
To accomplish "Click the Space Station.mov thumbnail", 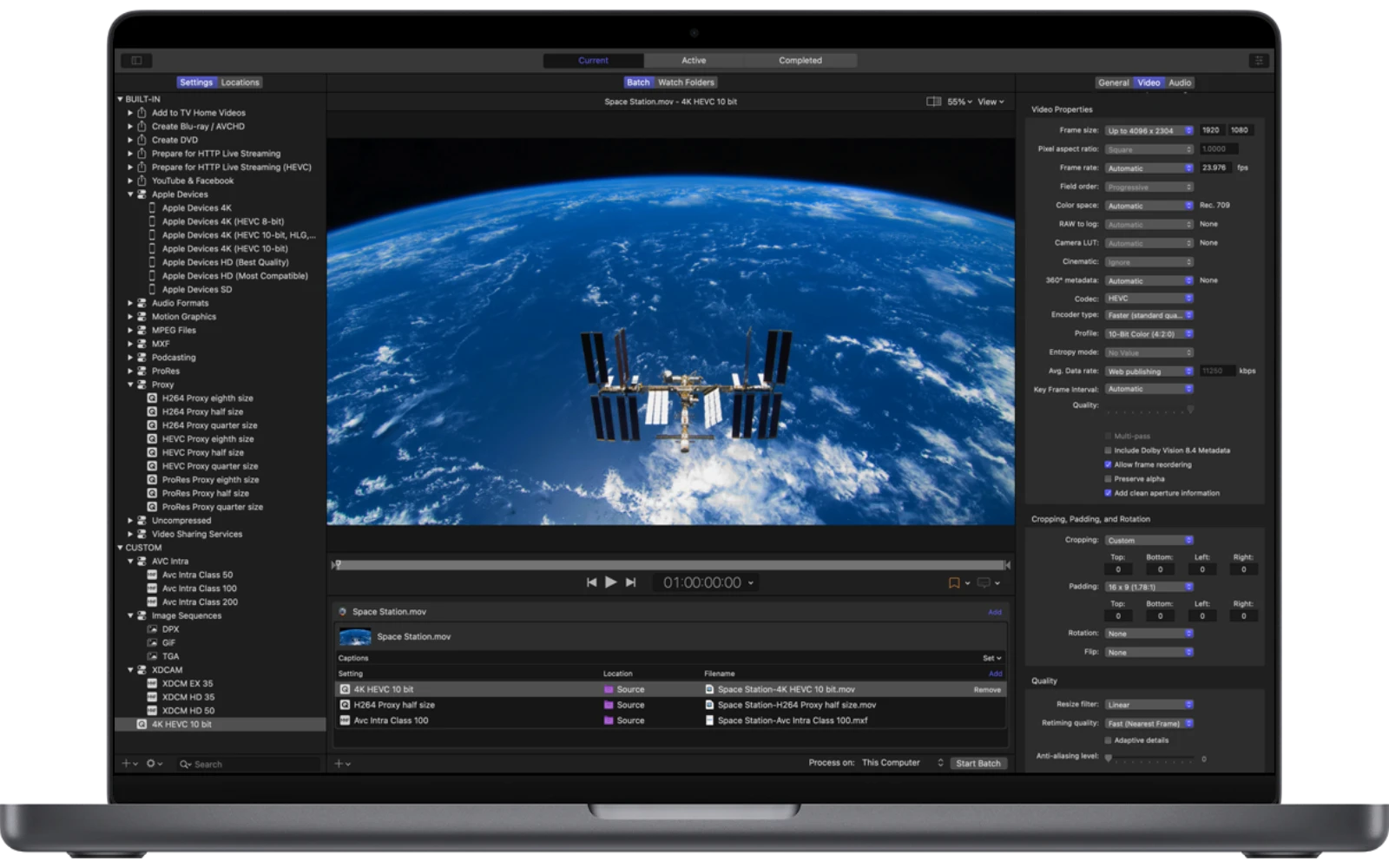I will (x=354, y=637).
